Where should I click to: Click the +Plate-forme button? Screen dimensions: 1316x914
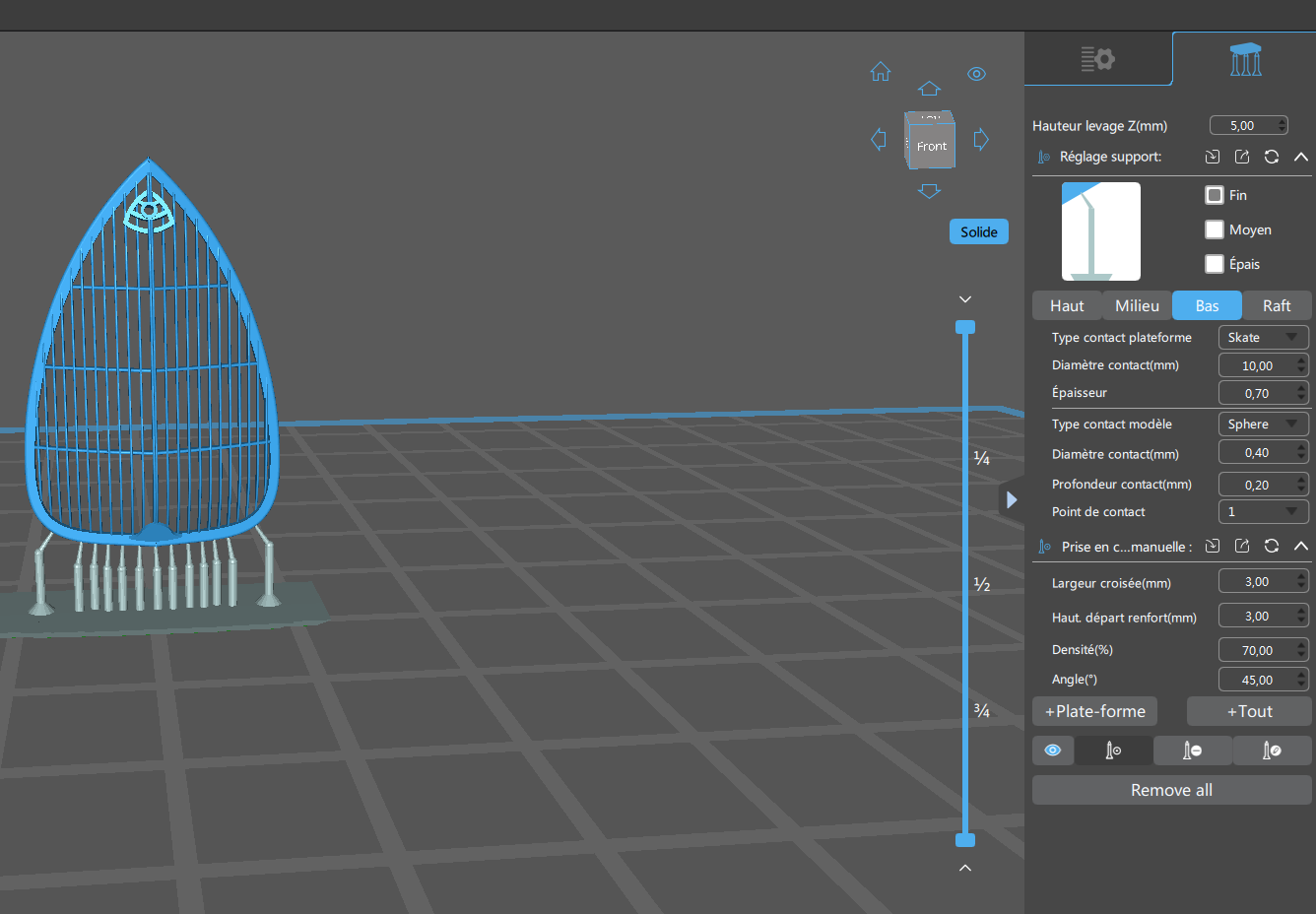coord(1095,711)
